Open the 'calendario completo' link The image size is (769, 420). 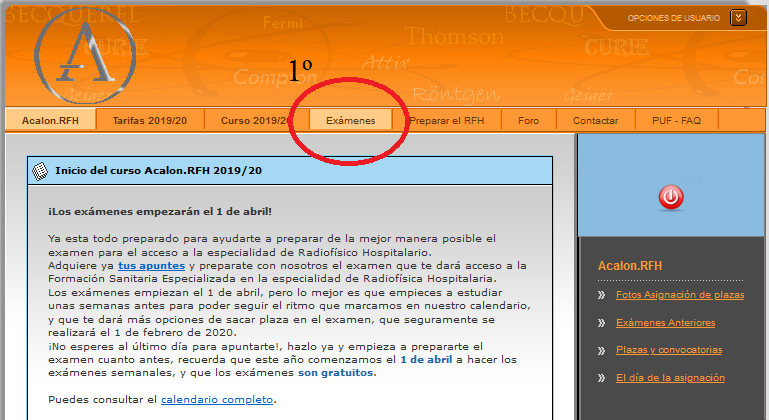[217, 400]
